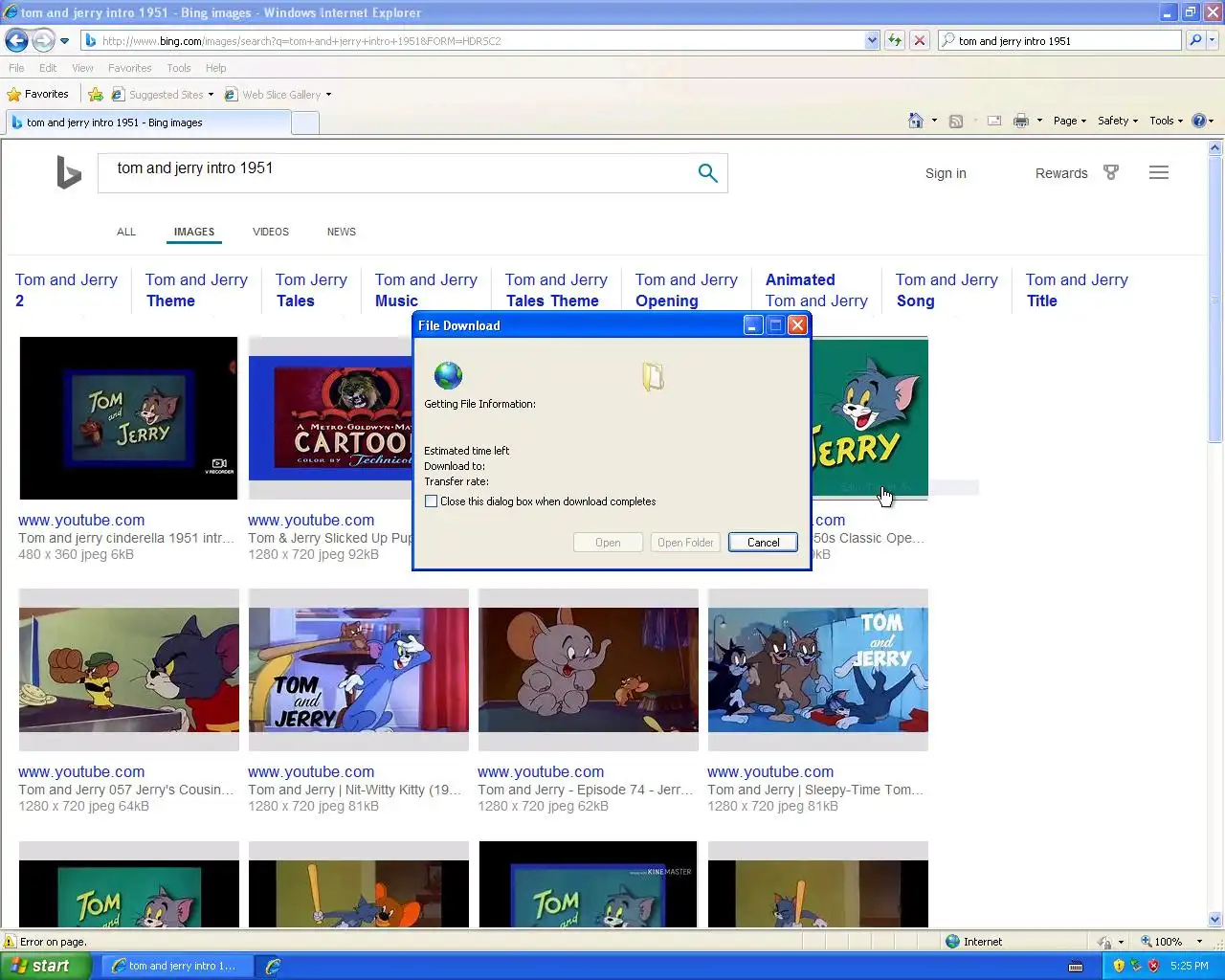The width and height of the screenshot is (1225, 980).
Task: Click the Read Mail envelope icon
Action: click(994, 121)
